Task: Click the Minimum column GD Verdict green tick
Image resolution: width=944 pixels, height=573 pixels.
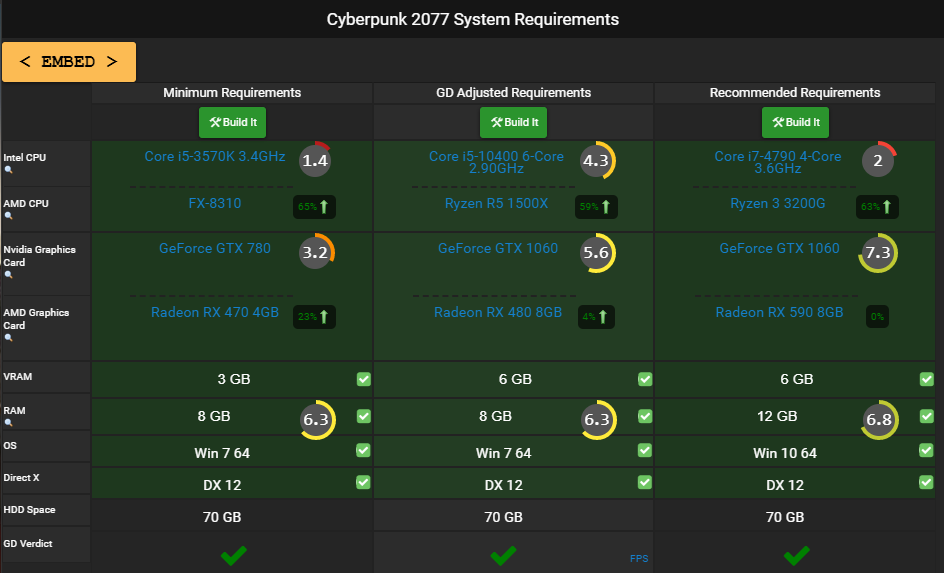Action: (x=234, y=555)
